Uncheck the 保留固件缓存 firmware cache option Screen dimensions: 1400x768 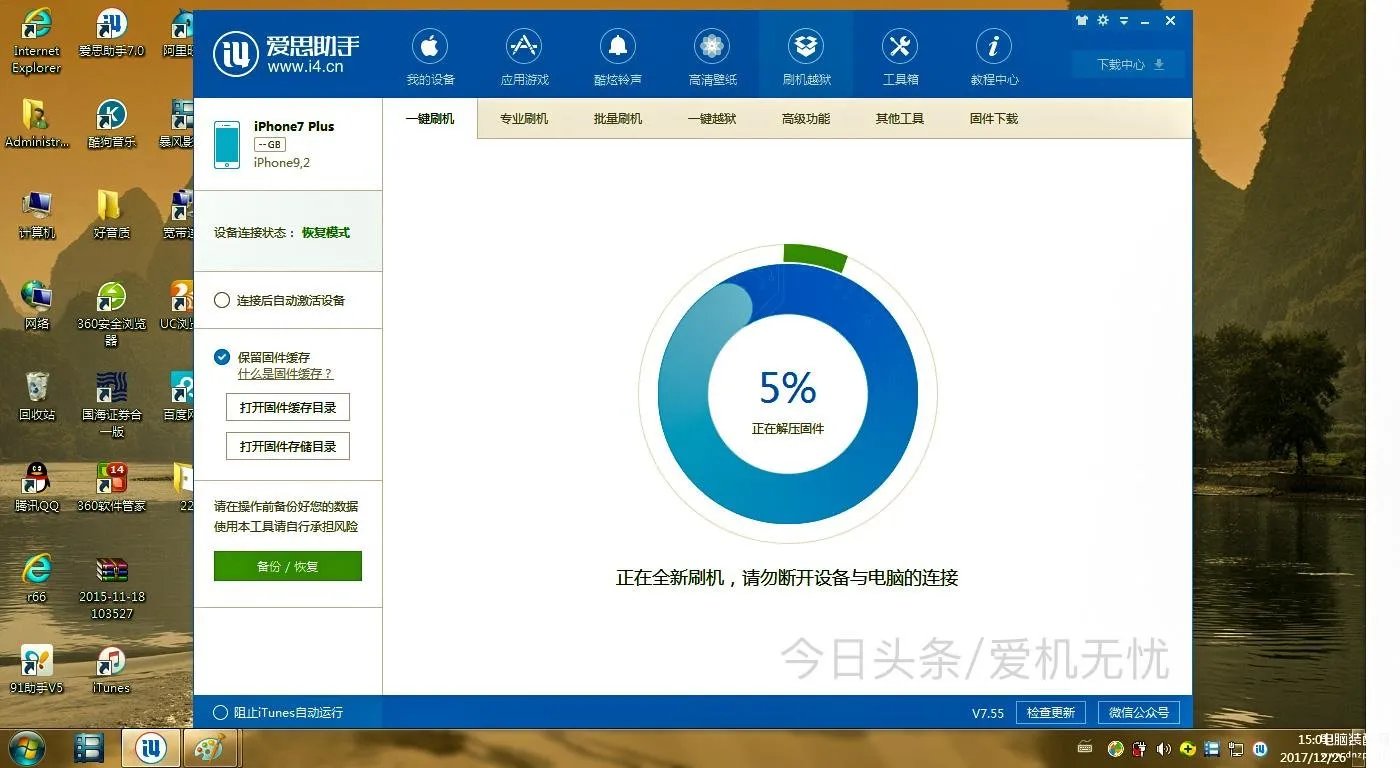click(x=221, y=357)
